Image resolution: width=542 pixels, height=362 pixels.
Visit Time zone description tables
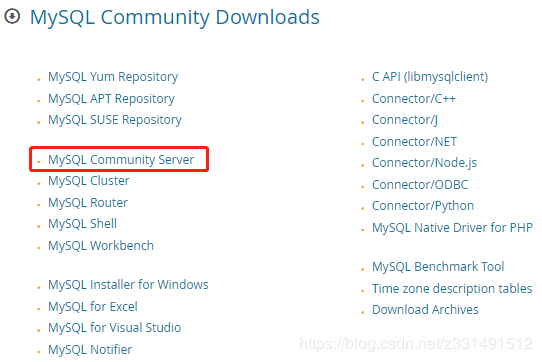452,289
